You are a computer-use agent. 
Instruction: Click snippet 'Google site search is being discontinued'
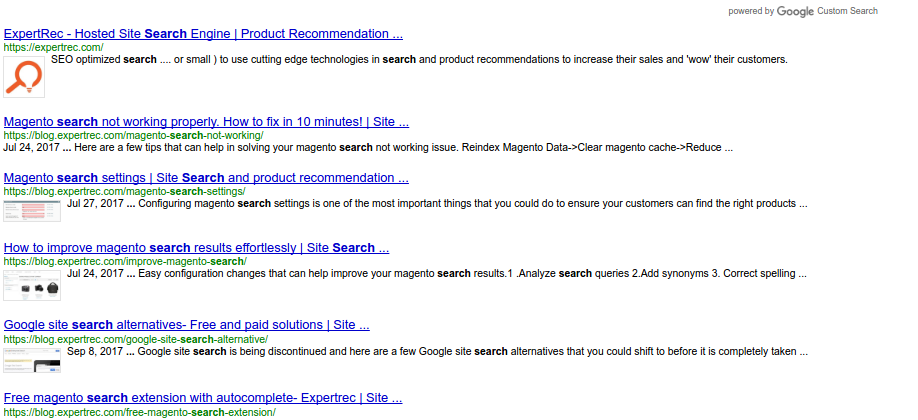(437, 352)
